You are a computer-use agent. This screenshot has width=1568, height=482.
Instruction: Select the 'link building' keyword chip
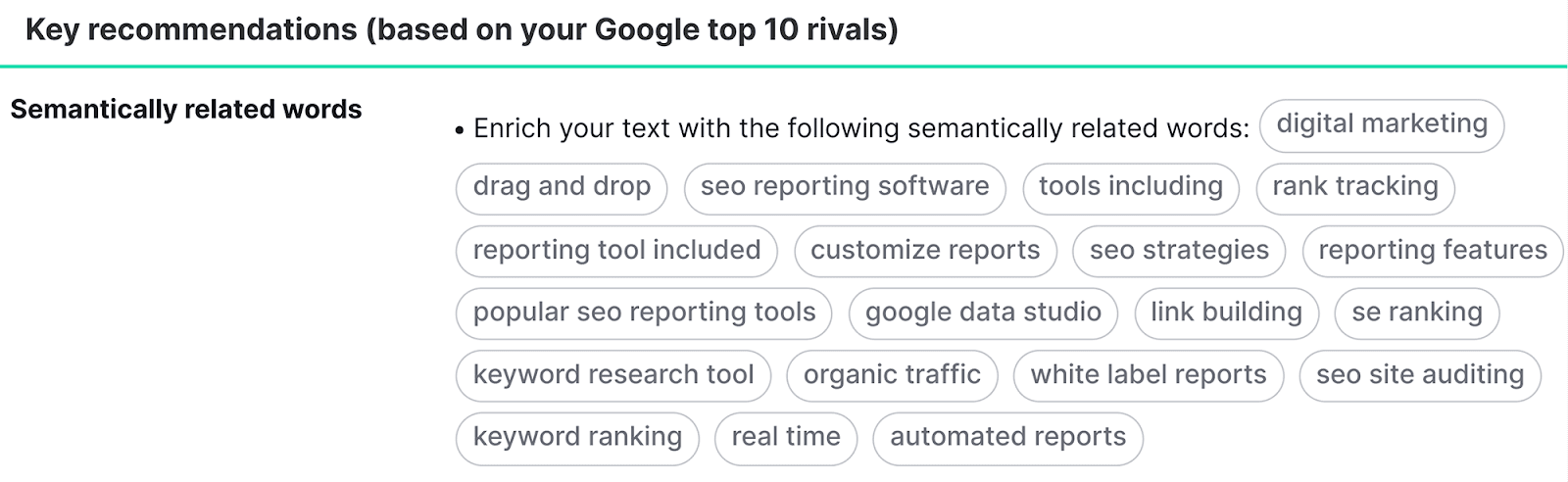(1226, 313)
